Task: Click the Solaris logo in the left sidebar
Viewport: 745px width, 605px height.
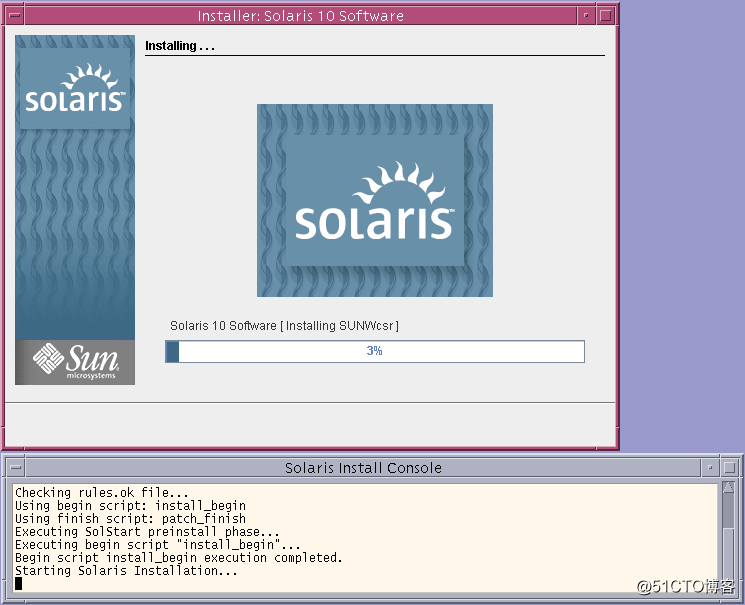Action: pos(75,89)
